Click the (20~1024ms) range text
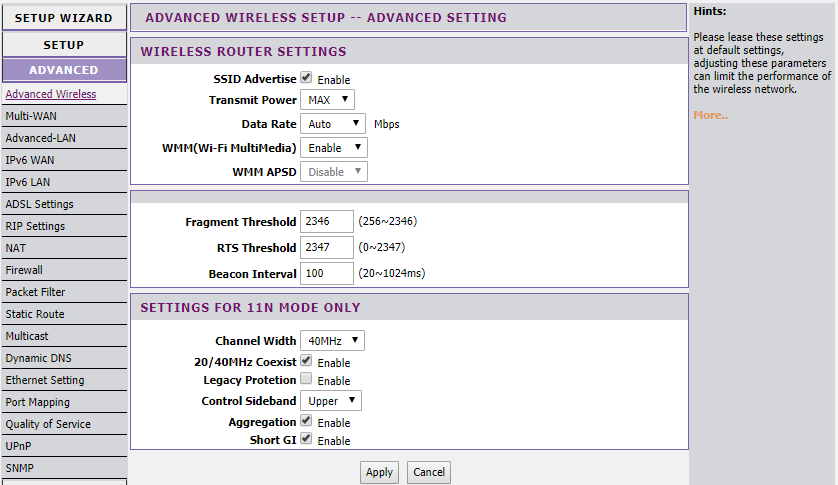838x485 pixels. pyautogui.click(x=392, y=273)
